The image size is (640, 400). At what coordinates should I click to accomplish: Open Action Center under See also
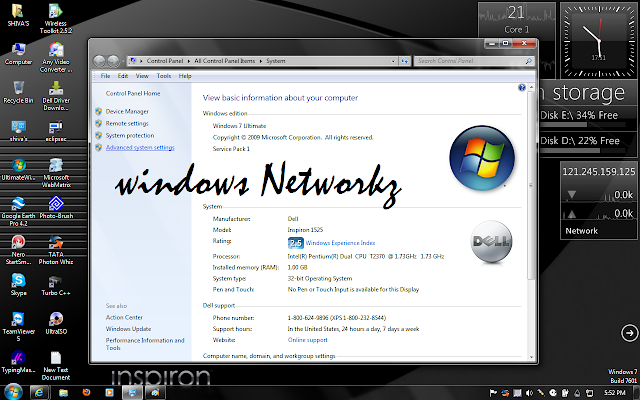[x=124, y=317]
